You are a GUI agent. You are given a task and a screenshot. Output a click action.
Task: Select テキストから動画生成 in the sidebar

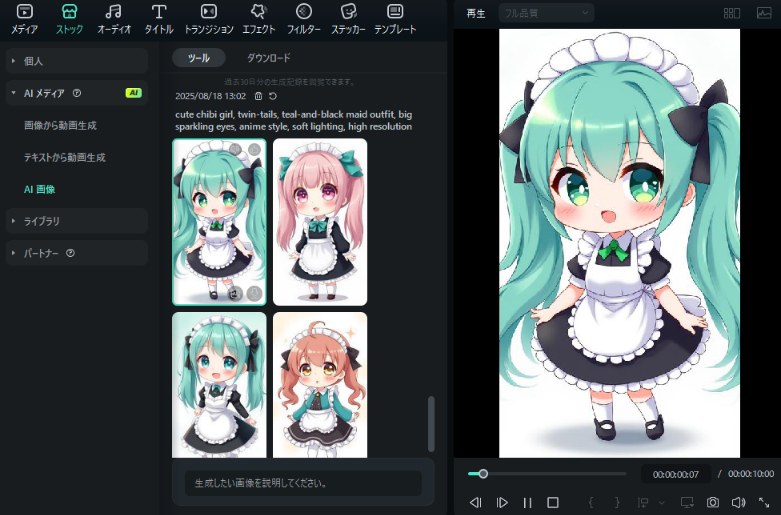65,157
